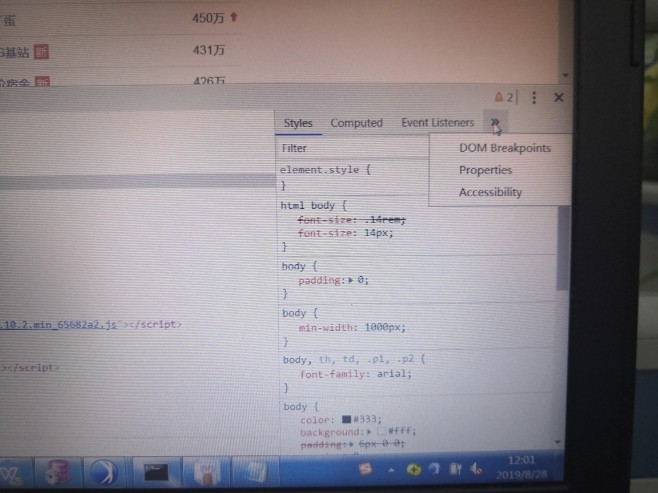Open the database tool taskbar icon

(58, 472)
